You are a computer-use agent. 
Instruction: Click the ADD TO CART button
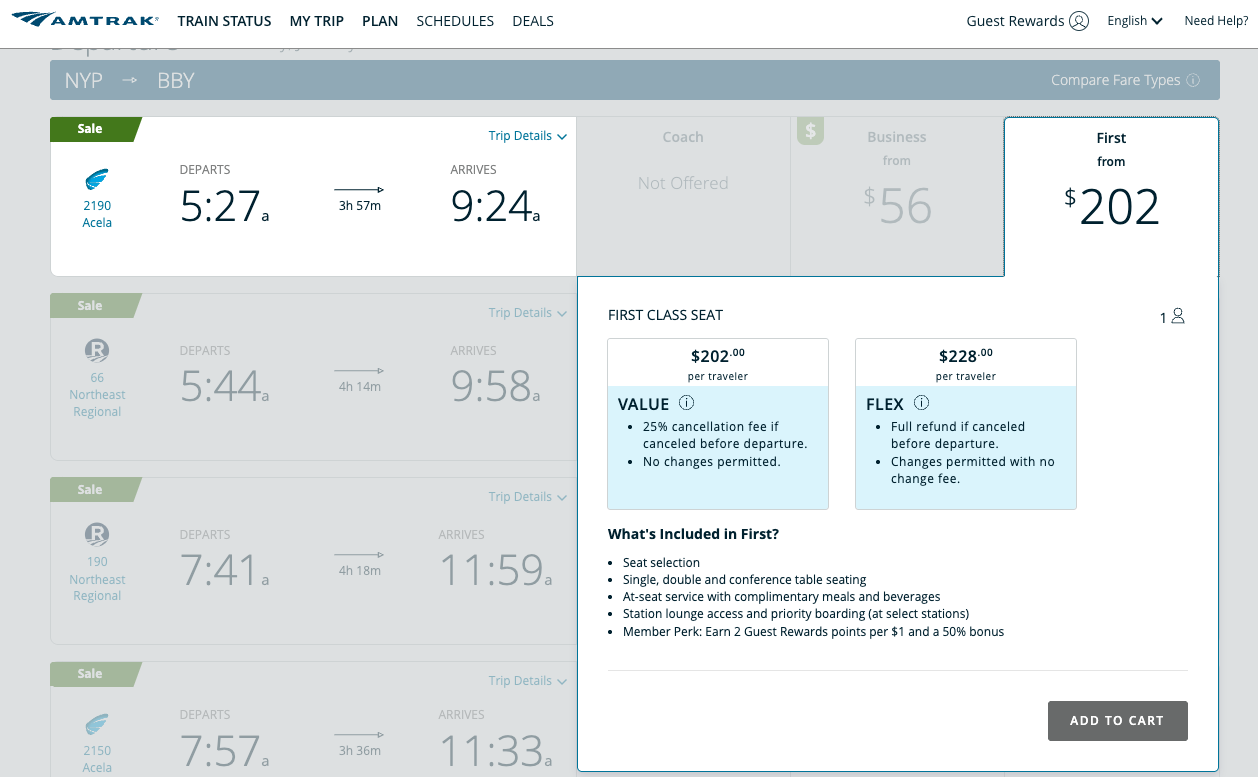(1117, 721)
